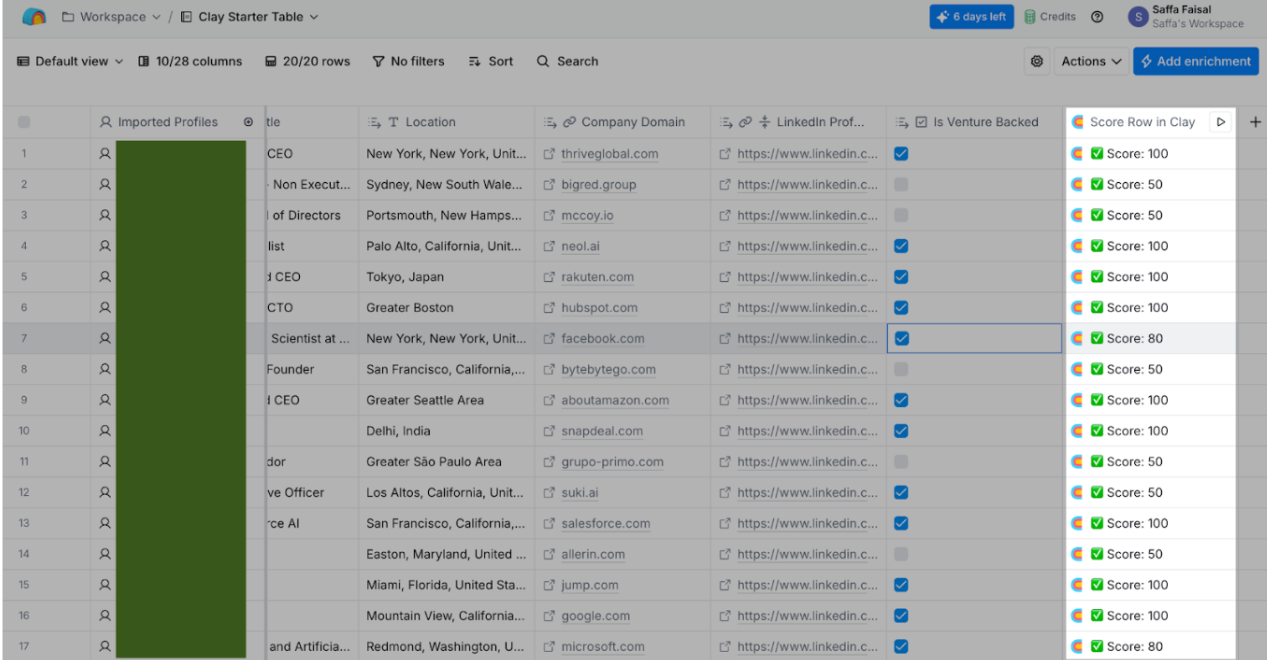1267x660 pixels.
Task: Open the Clay Starter Table dropdown
Action: point(249,17)
